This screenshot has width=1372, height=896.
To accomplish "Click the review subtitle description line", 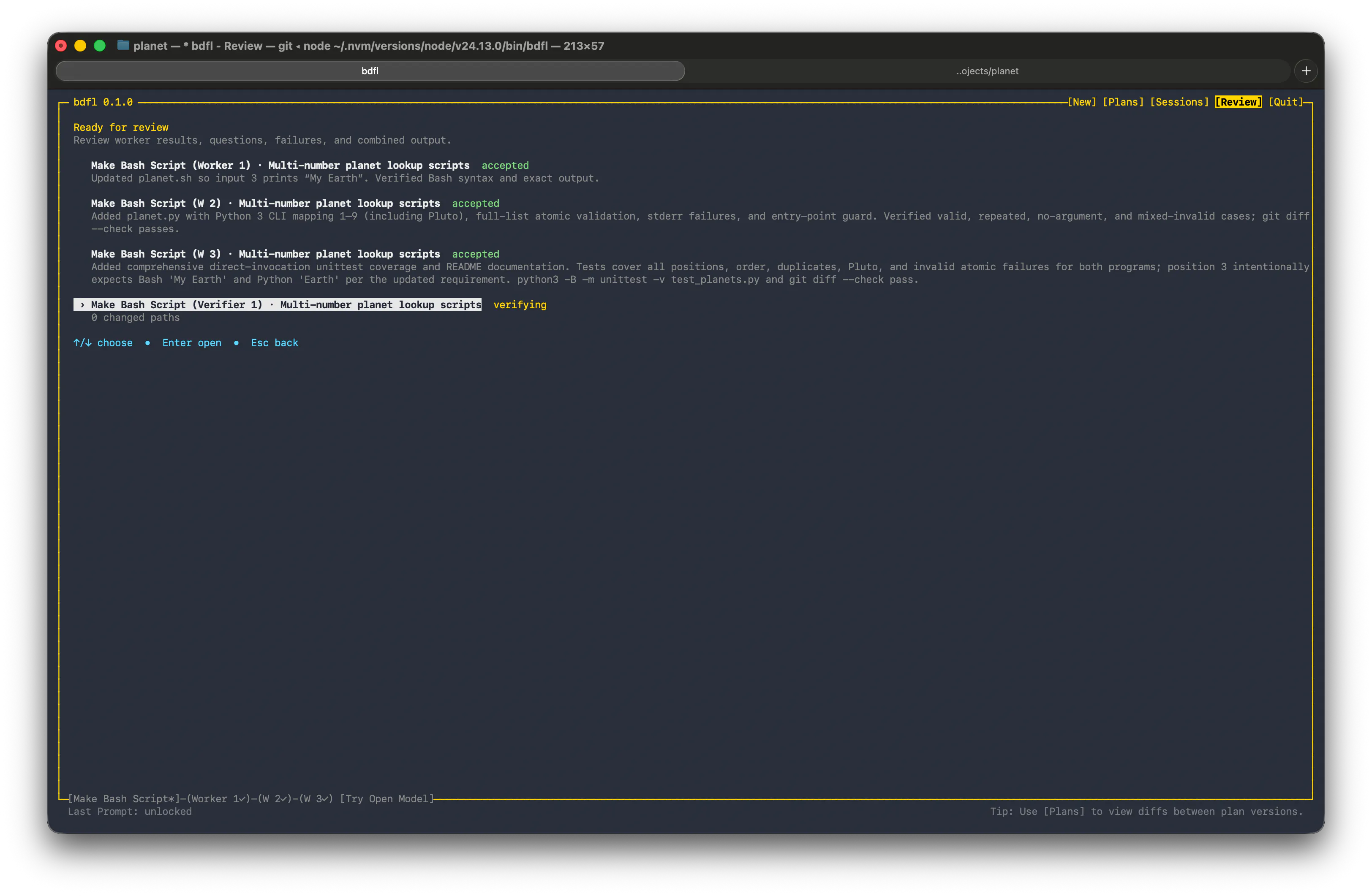I will (x=262, y=140).
